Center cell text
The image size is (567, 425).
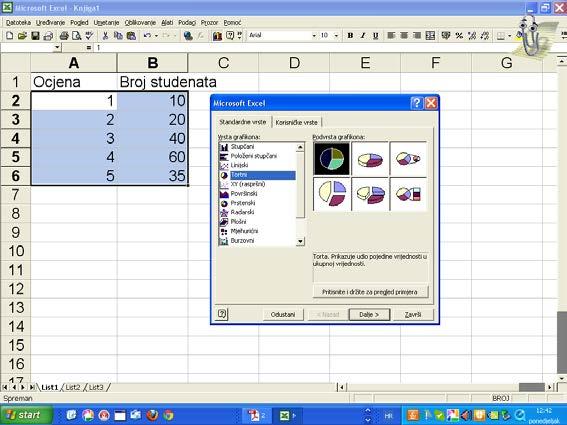point(404,35)
